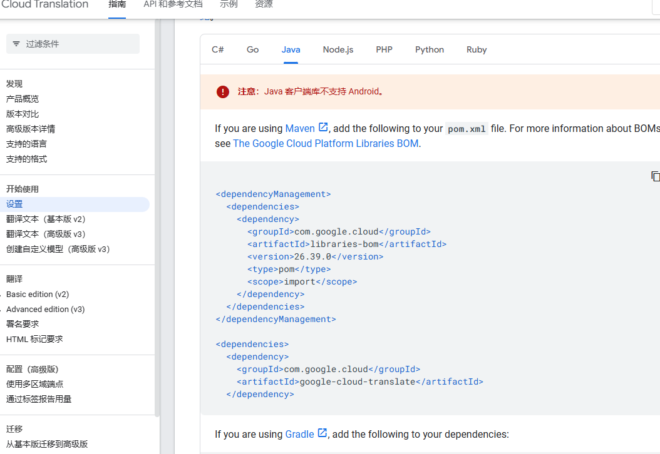
Task: Click the 过滤条件 filter input field
Action: click(73, 44)
